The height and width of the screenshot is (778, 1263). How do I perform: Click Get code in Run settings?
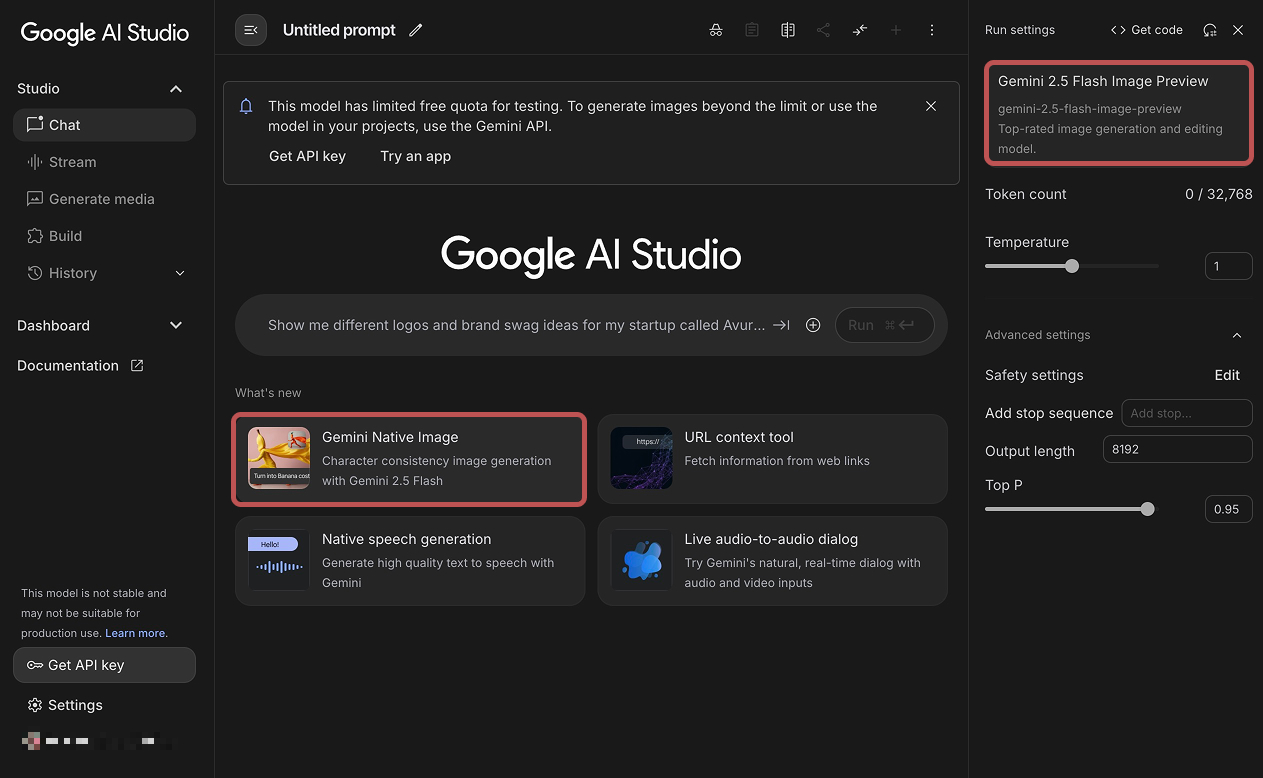(x=1146, y=30)
